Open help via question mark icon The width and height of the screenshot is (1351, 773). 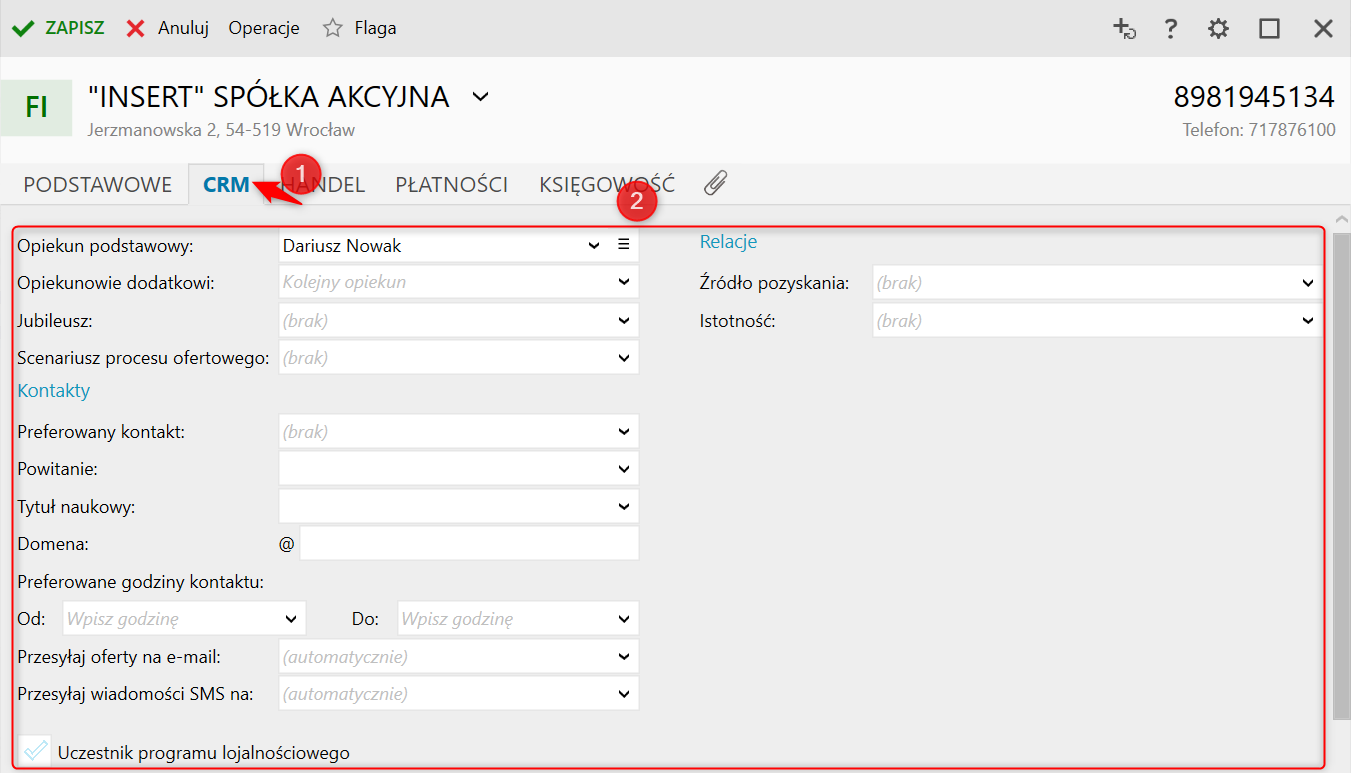pyautogui.click(x=1171, y=28)
